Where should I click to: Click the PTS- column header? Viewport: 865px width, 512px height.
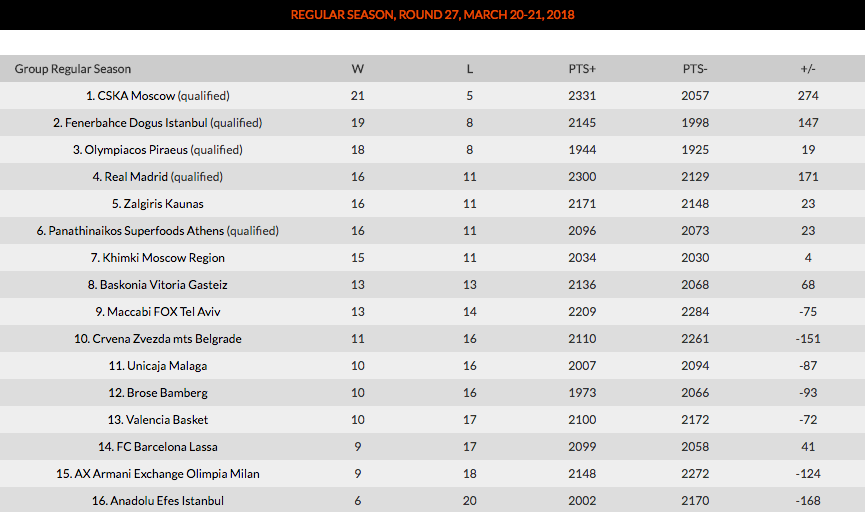coord(695,69)
